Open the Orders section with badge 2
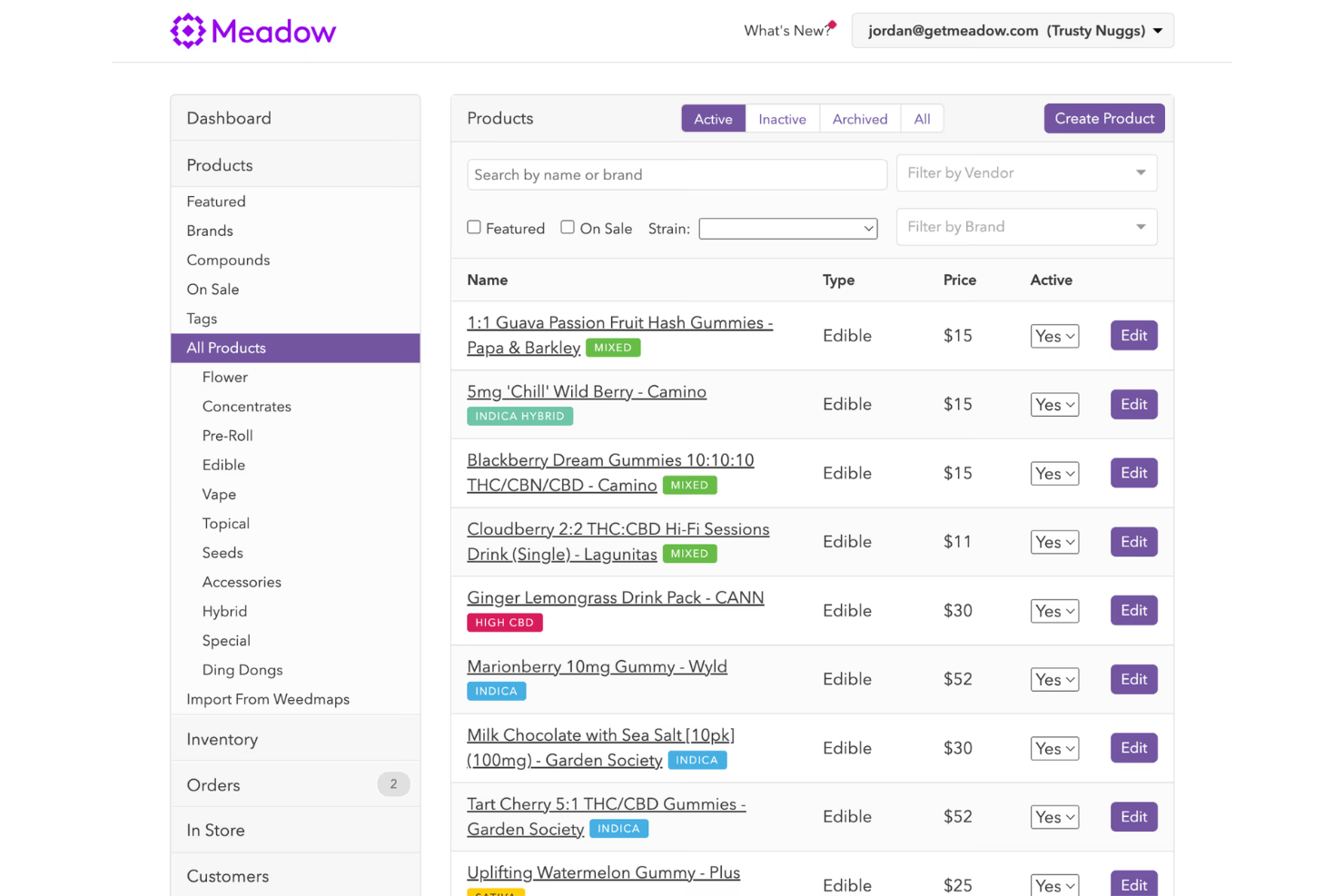The image size is (1344, 896). click(295, 784)
